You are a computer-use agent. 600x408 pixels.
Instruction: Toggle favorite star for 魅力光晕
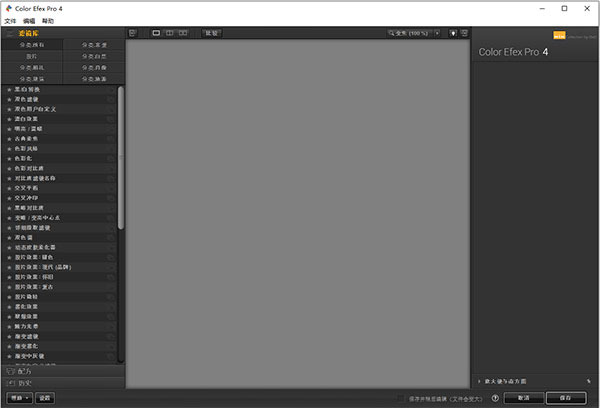coord(9,326)
